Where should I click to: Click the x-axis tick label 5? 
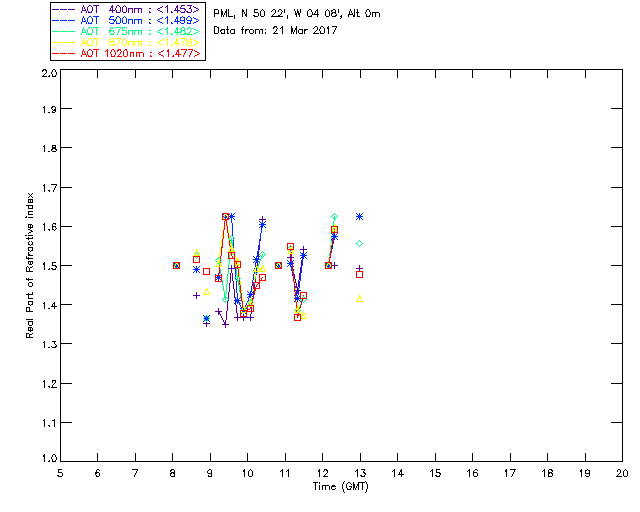[x=60, y=473]
